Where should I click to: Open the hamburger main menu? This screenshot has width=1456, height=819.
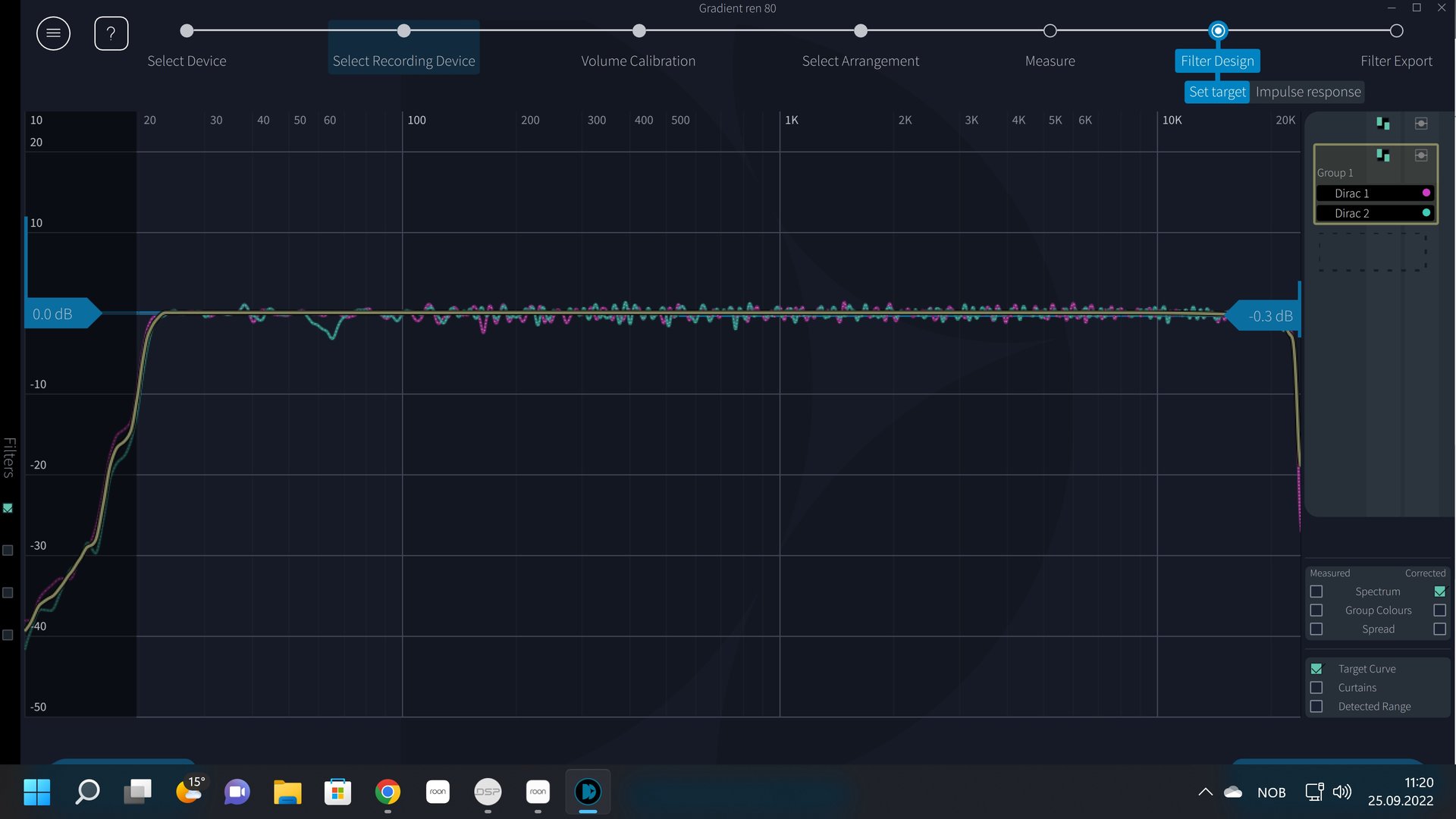[53, 33]
